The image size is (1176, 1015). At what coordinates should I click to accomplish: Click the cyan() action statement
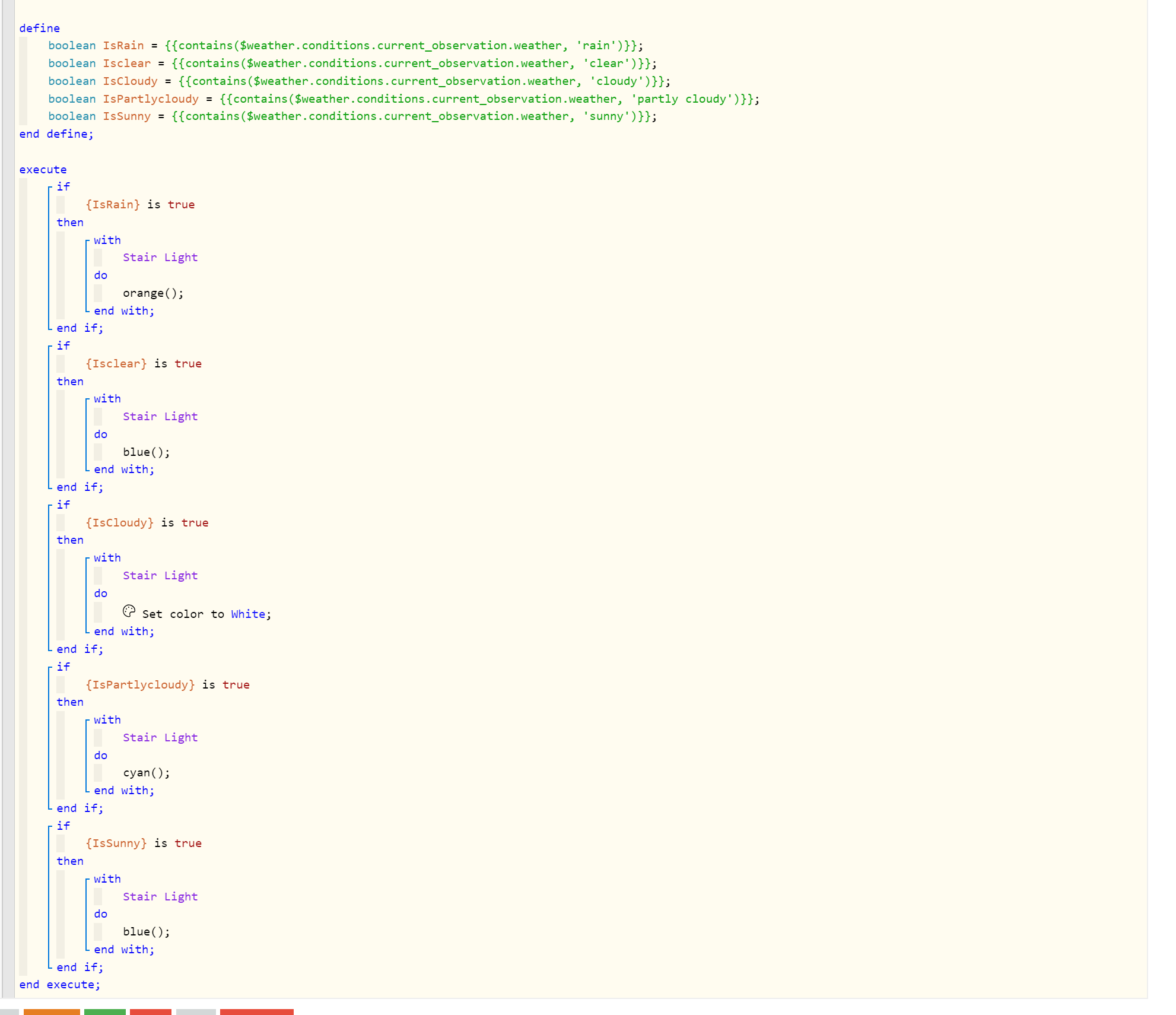tap(146, 773)
